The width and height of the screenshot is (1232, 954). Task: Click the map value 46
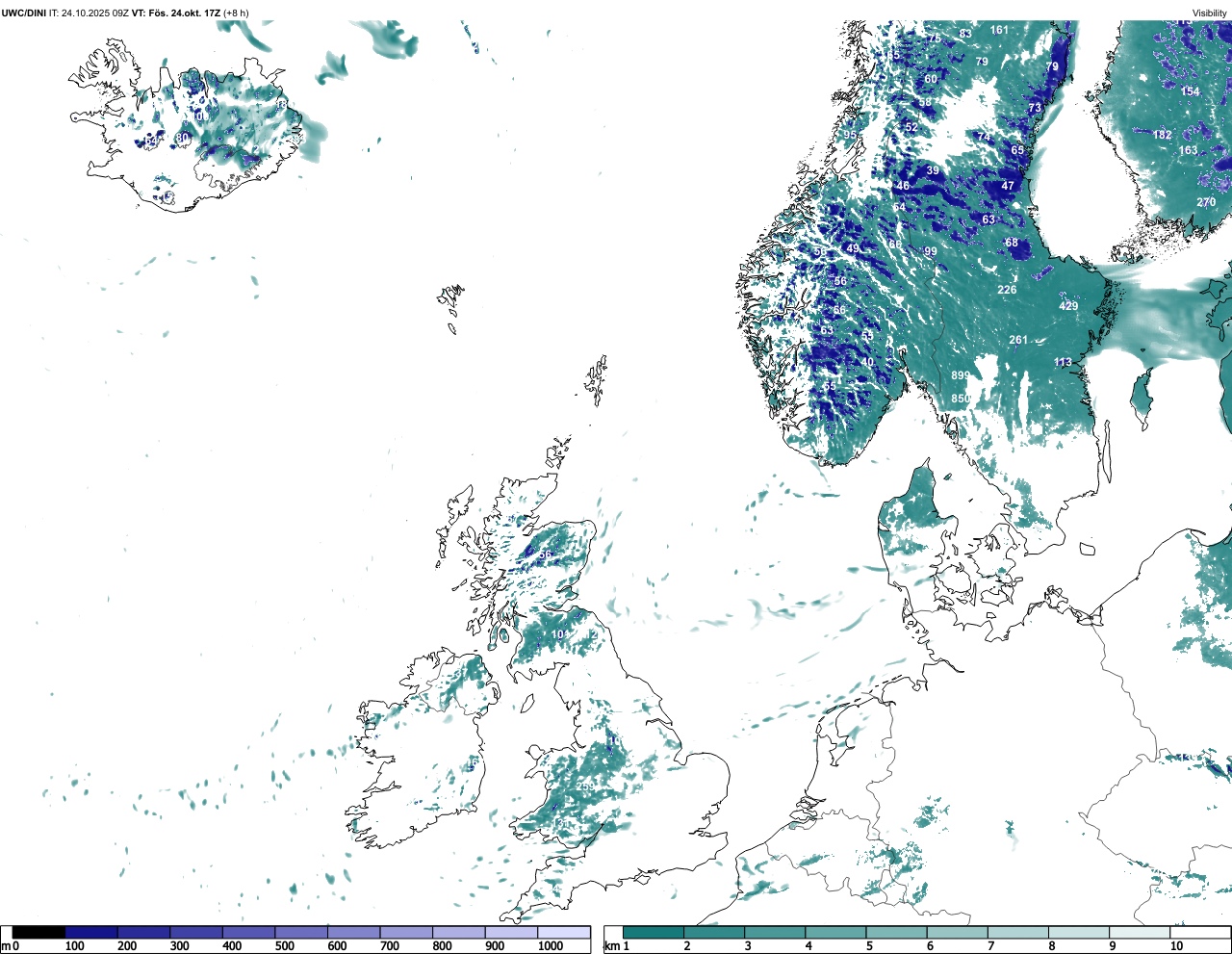903,187
